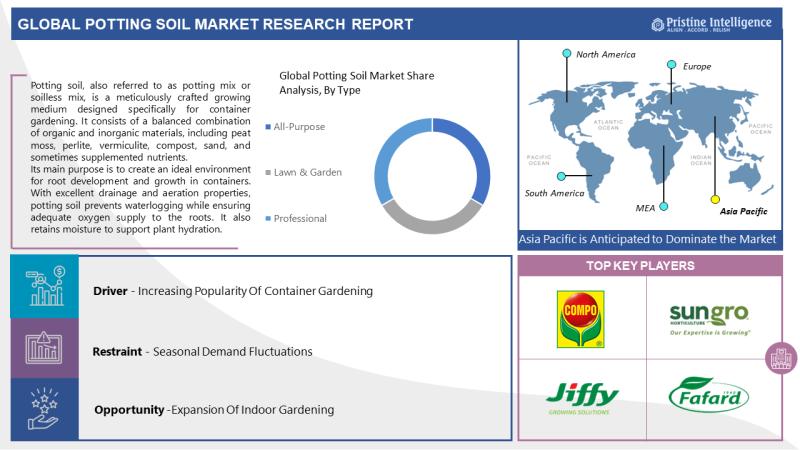Click the North America map marker
Image resolution: width=800 pixels, height=450 pixels.
tap(566, 53)
